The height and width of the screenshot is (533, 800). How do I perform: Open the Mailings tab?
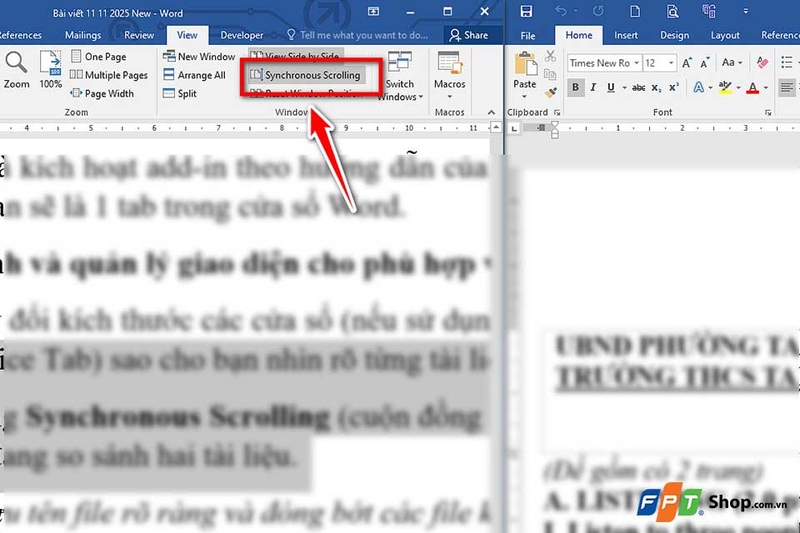(x=83, y=35)
